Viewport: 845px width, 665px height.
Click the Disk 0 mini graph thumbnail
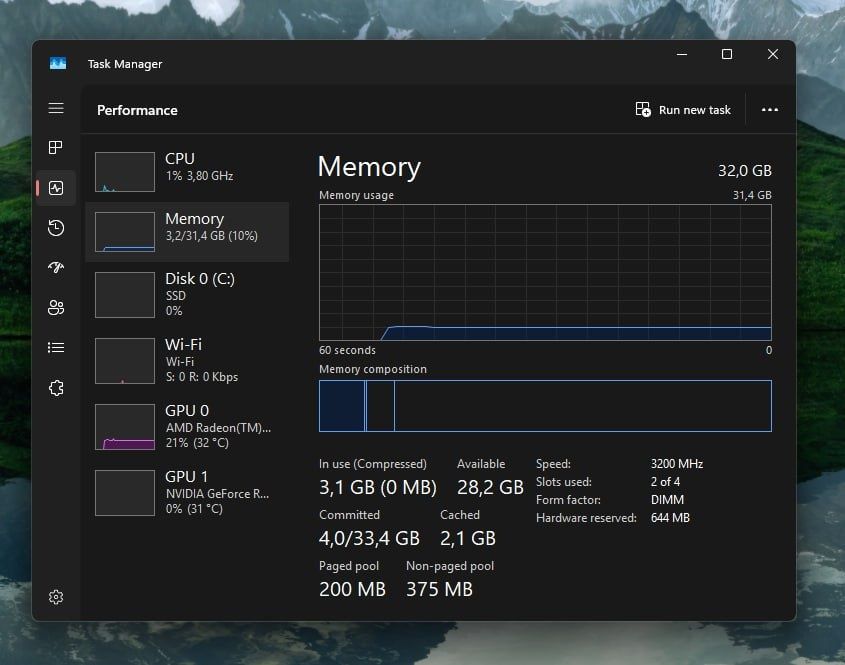tap(125, 295)
